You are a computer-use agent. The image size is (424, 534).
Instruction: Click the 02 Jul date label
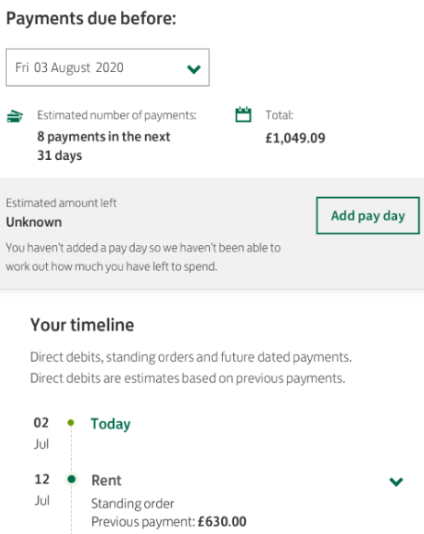pos(41,433)
